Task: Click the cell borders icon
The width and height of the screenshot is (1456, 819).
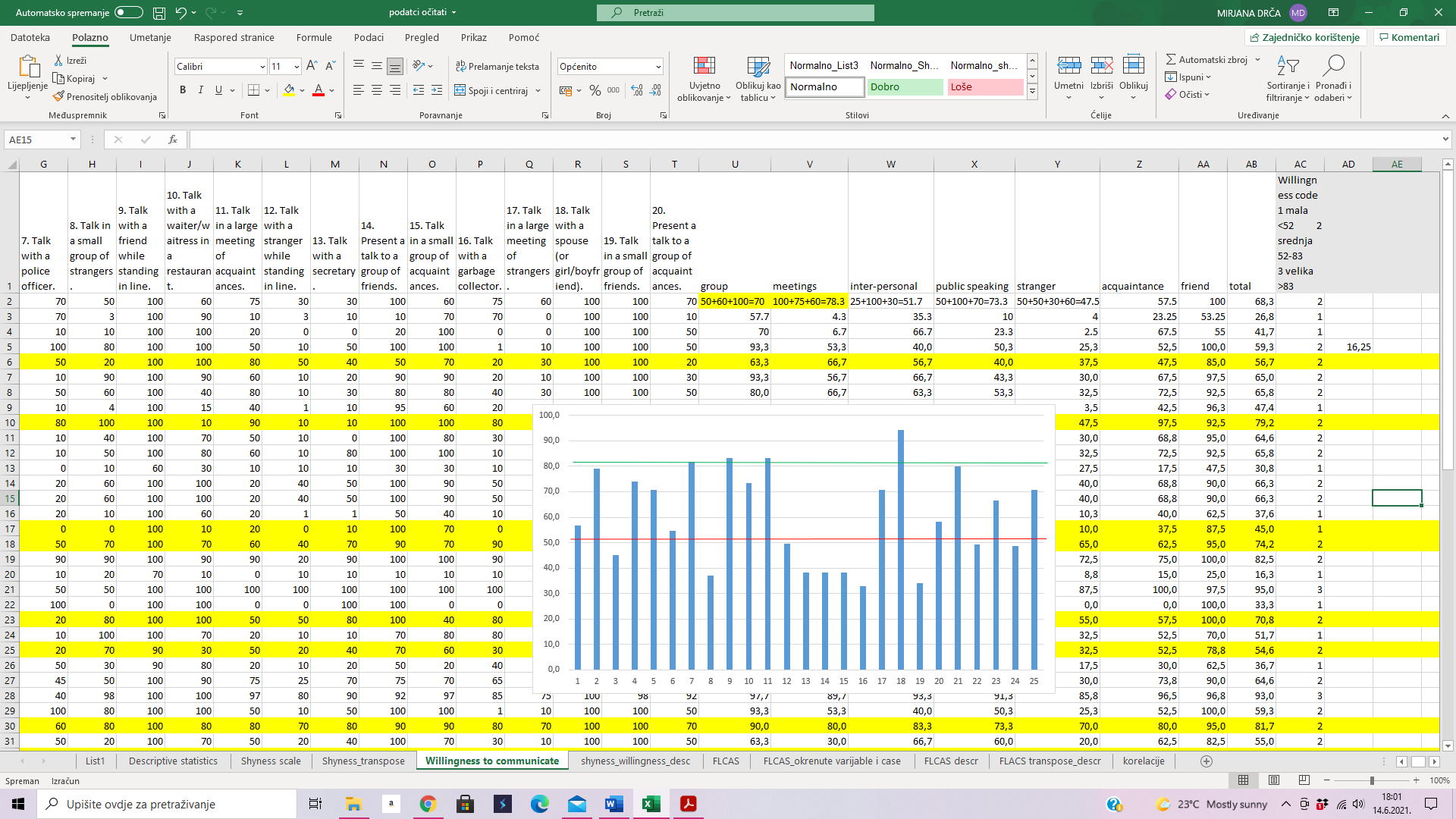Action: click(254, 90)
